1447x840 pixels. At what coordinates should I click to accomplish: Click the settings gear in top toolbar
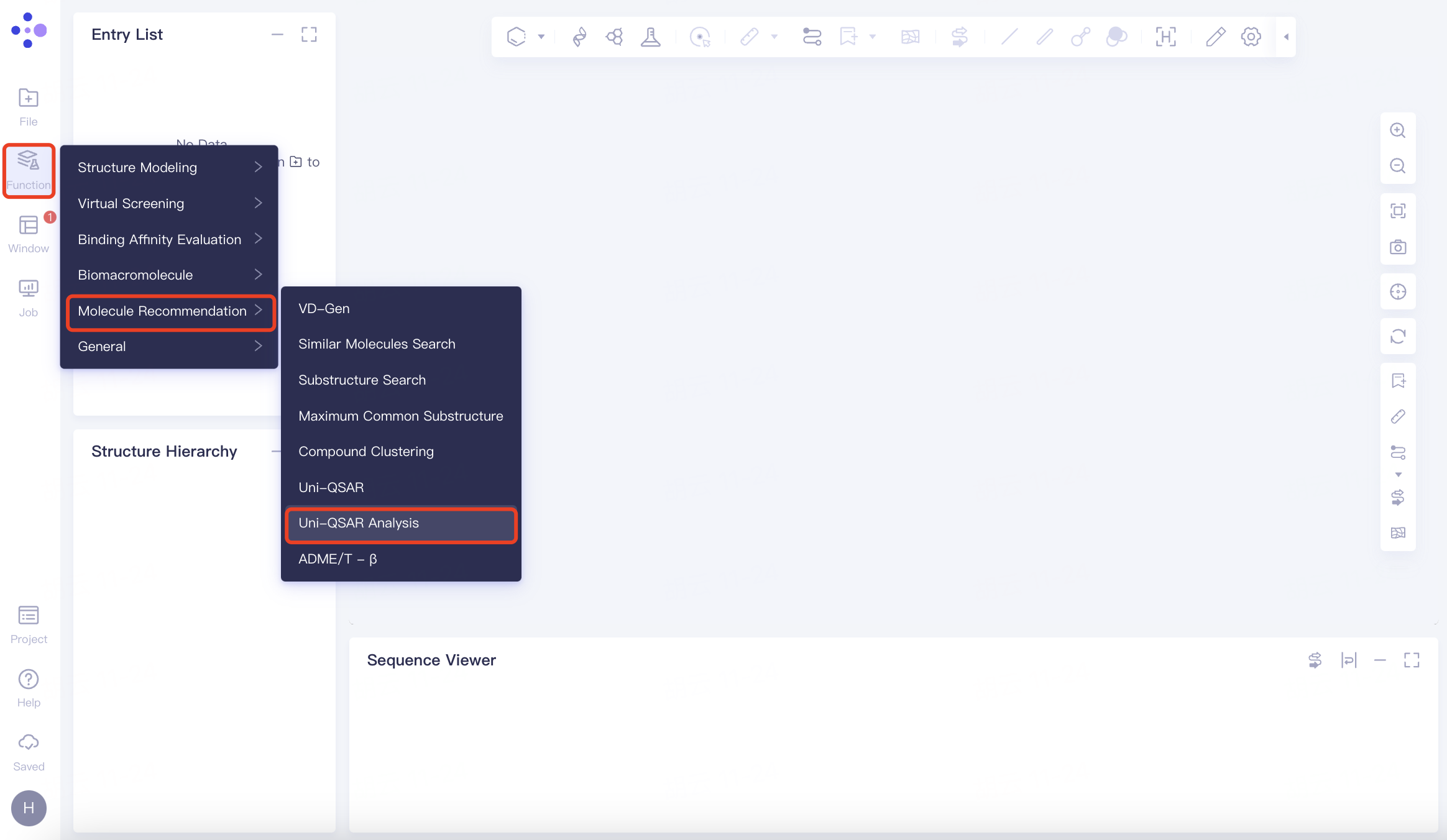(x=1251, y=37)
